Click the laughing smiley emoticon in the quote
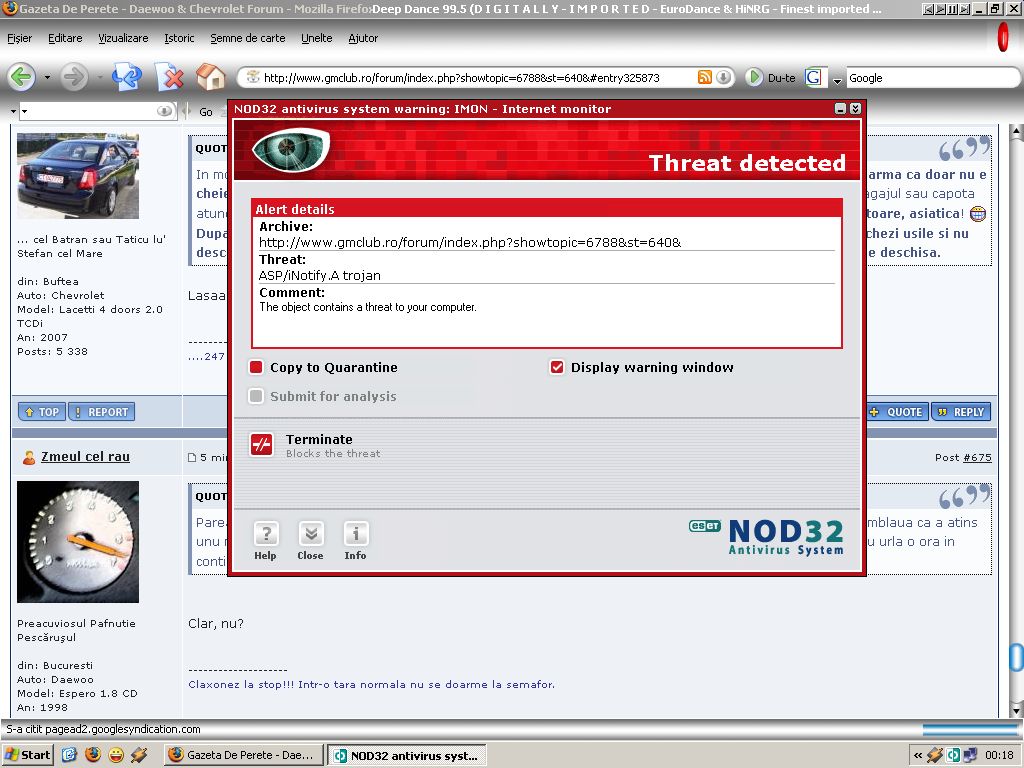1024x768 pixels. point(978,214)
